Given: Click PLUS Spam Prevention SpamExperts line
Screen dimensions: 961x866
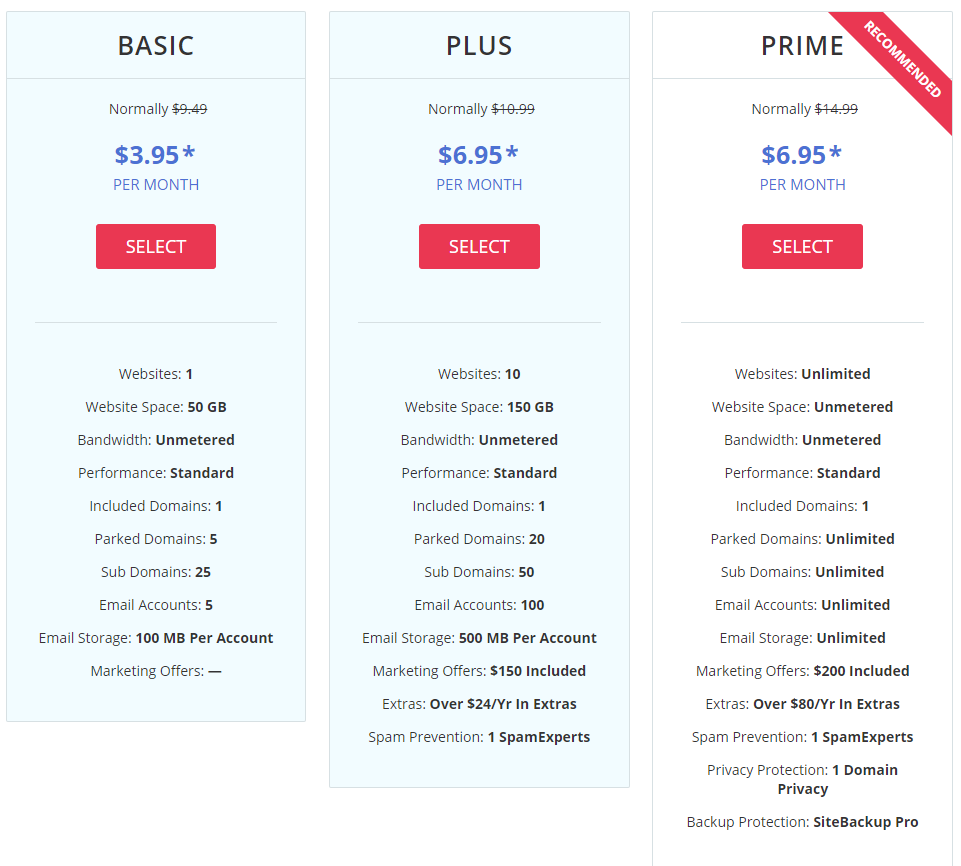Looking at the screenshot, I should [x=479, y=737].
